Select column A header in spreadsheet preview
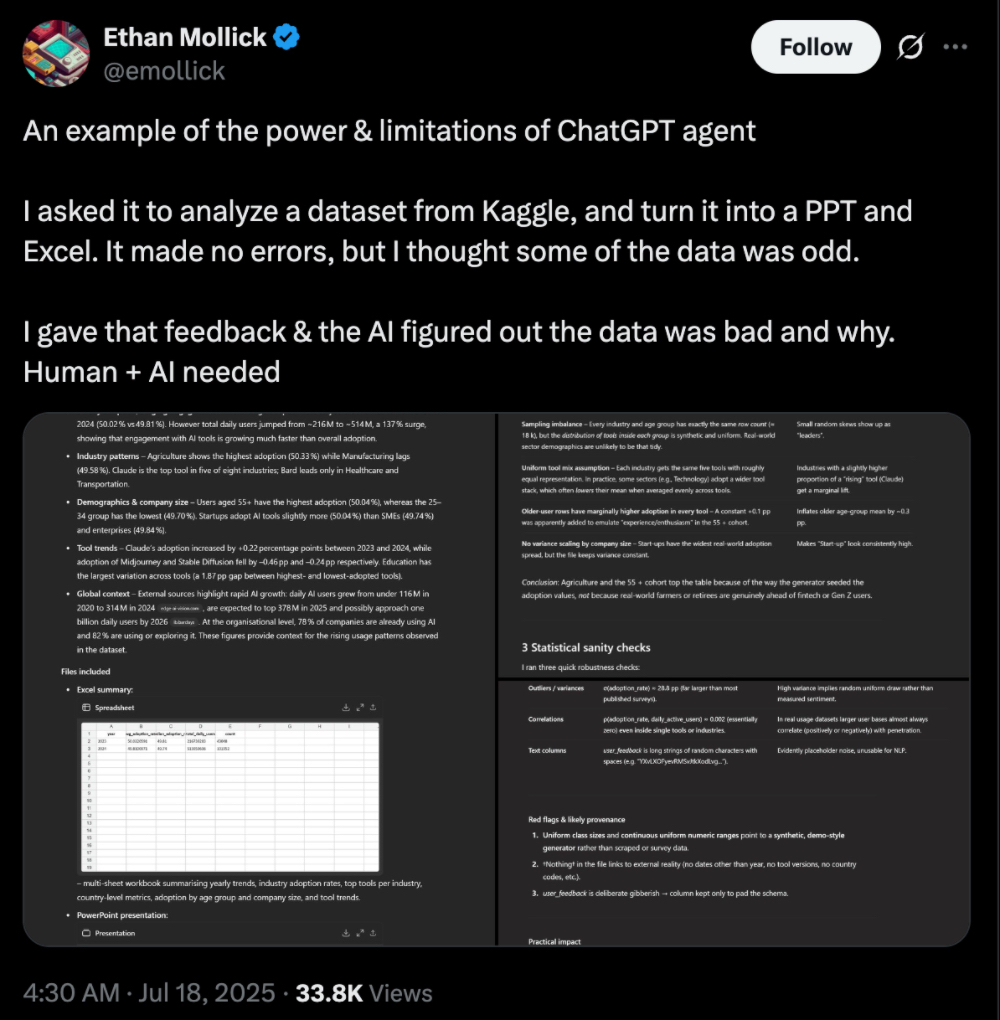Screen dimensions: 1000x1020 click(x=113, y=727)
